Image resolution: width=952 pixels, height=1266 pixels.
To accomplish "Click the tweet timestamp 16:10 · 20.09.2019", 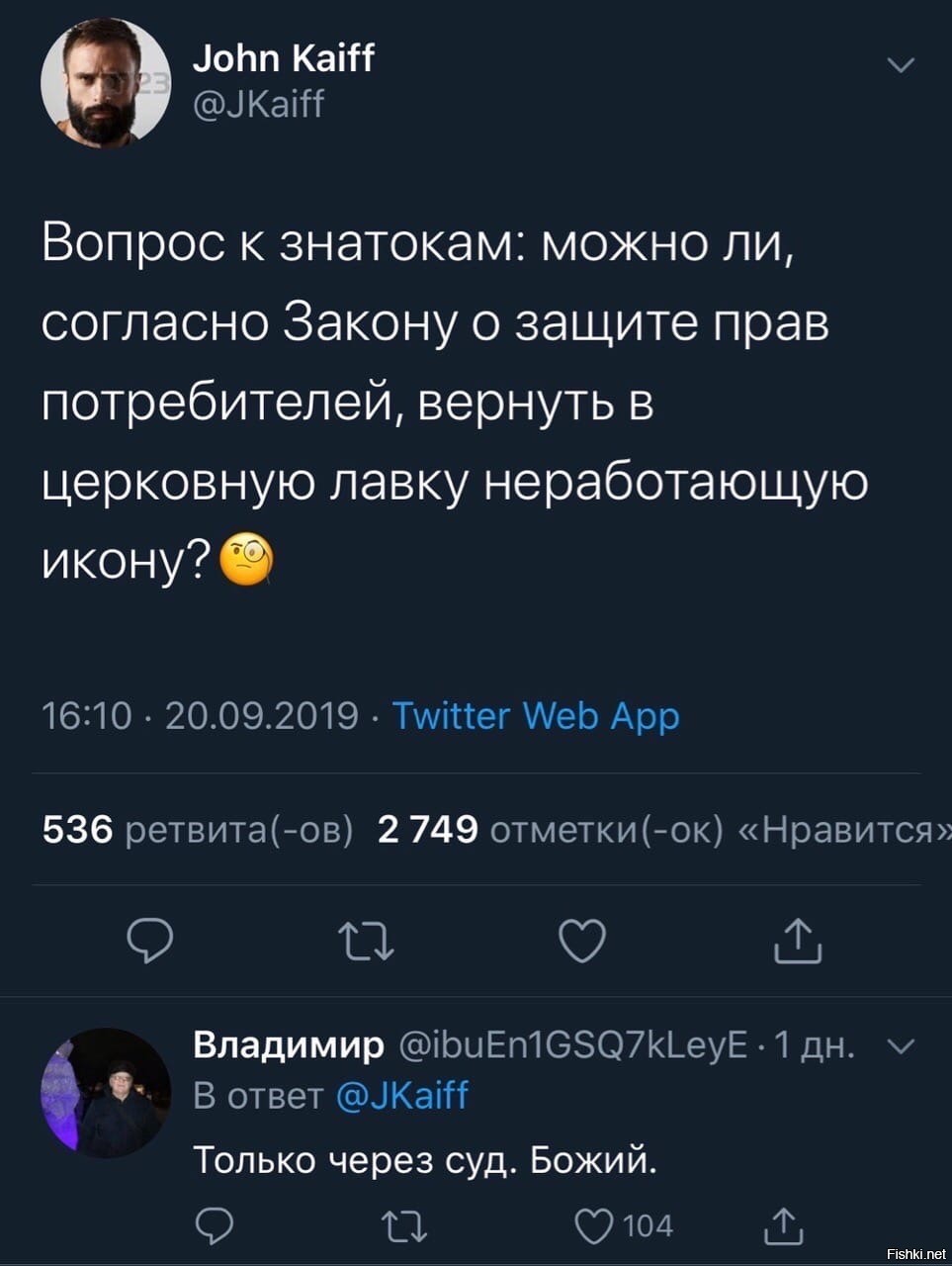I will (200, 714).
